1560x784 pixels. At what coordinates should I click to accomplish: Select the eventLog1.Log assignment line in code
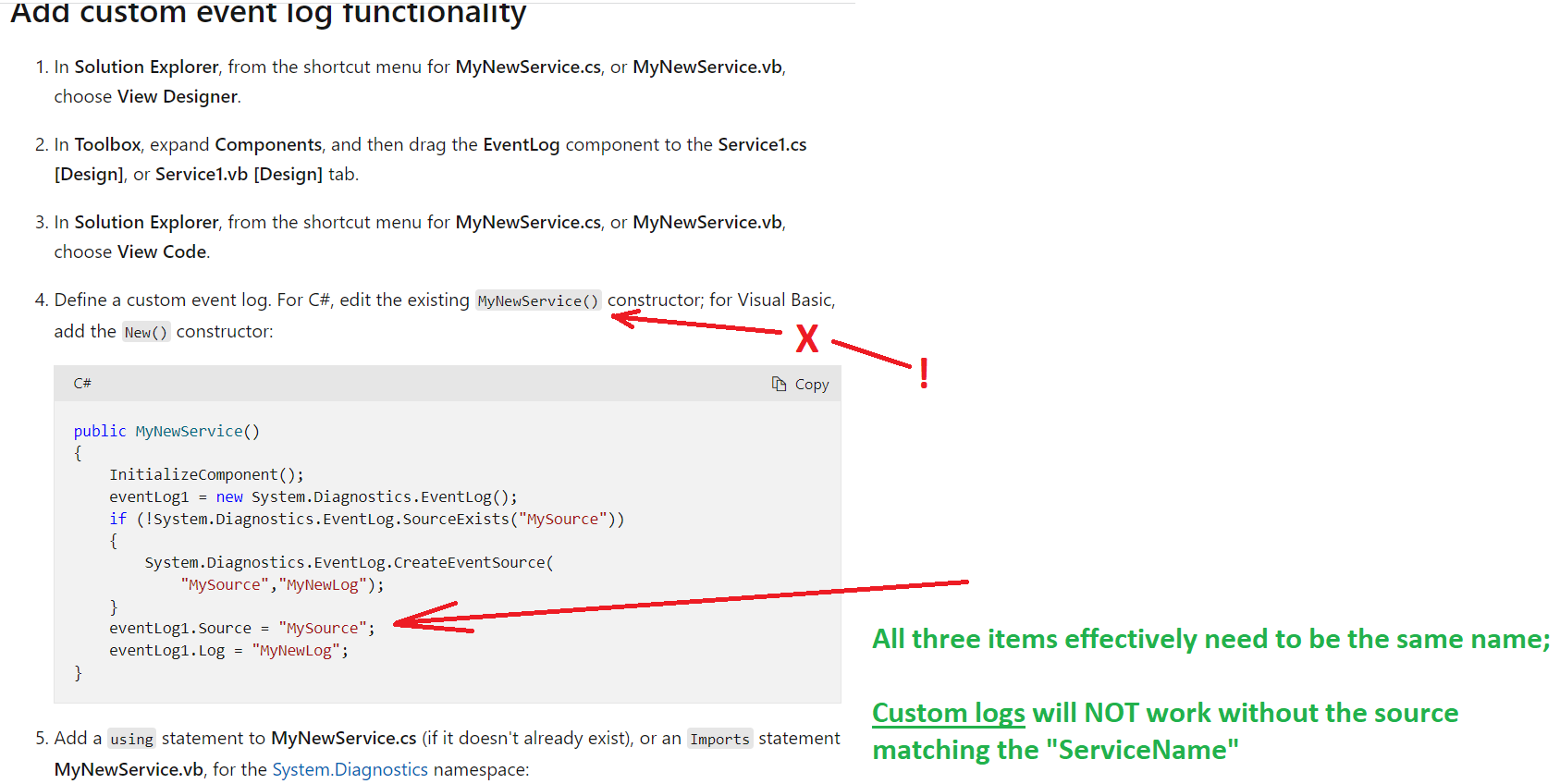pos(228,650)
